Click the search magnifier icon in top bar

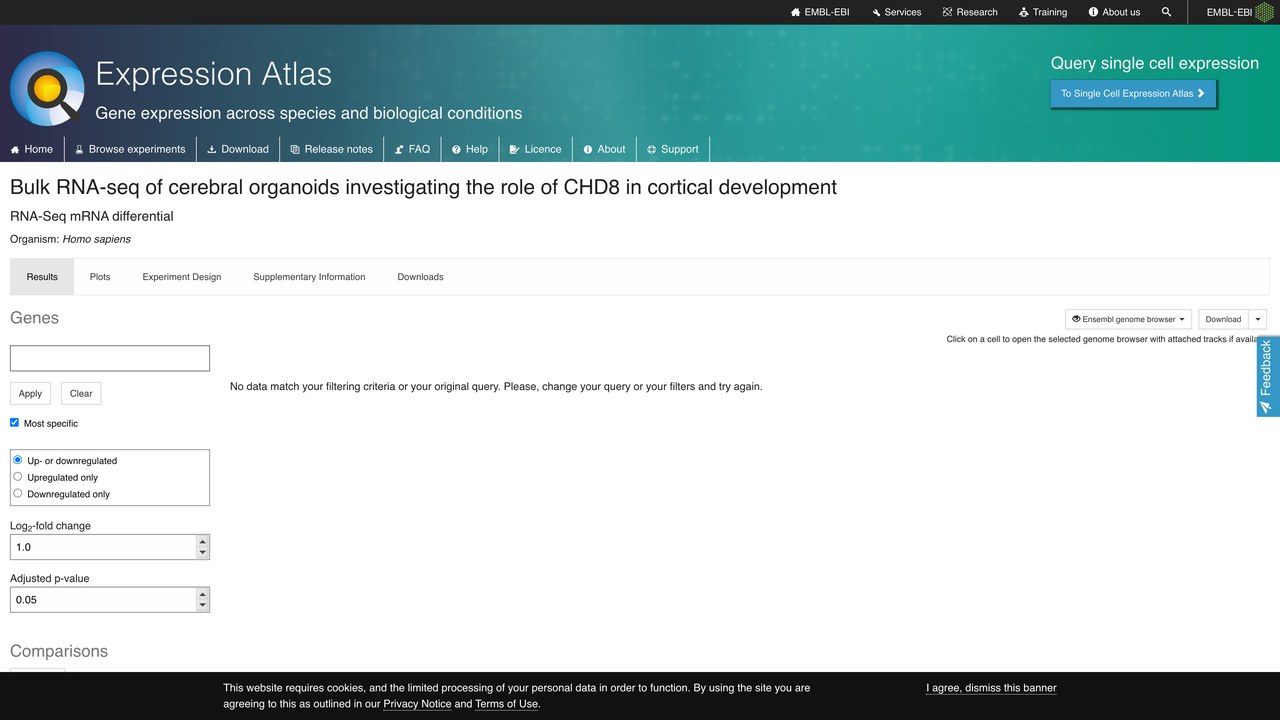(x=1166, y=12)
